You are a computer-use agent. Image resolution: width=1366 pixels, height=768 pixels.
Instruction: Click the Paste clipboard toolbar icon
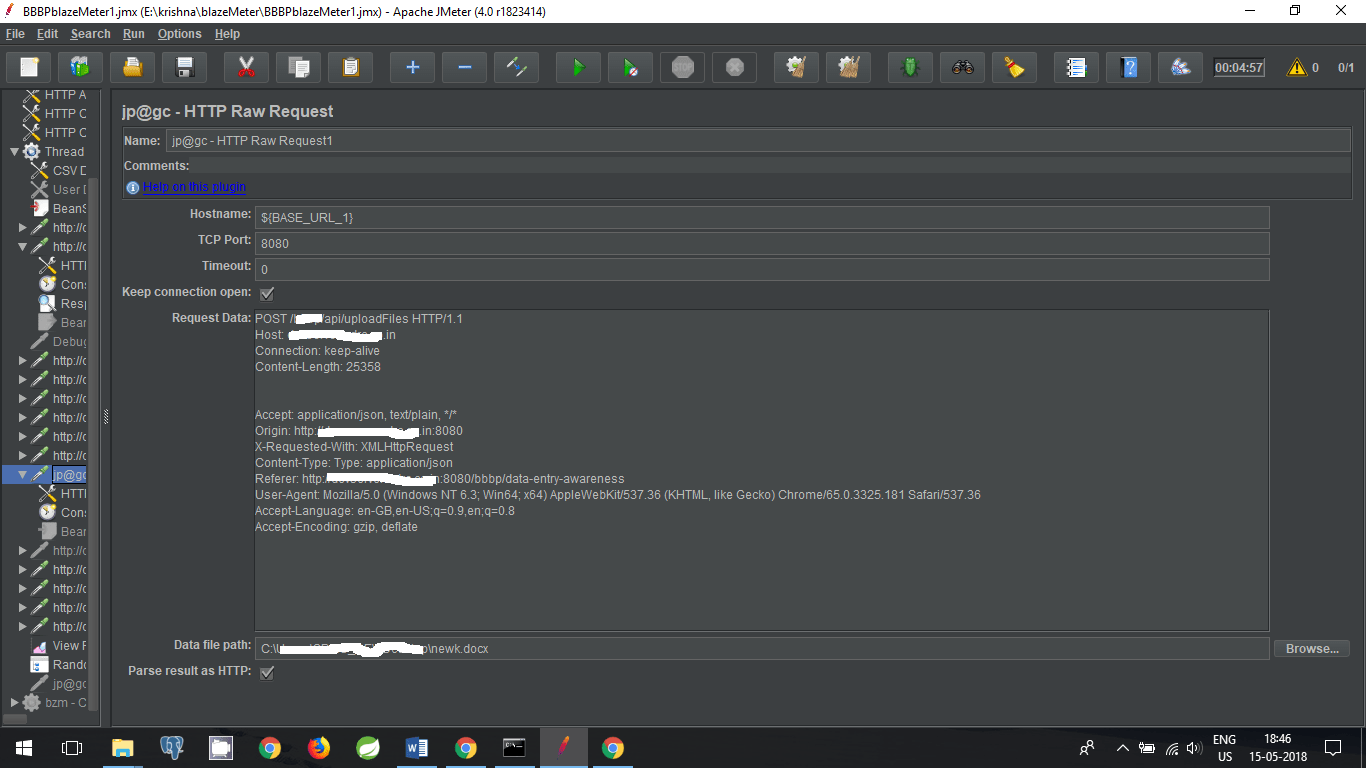click(350, 68)
